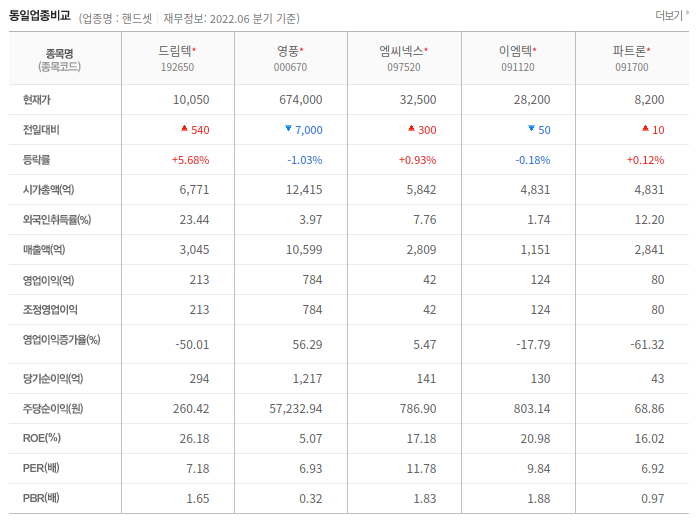
Task: Click the EPS value 803.14
Action: (x=532, y=409)
